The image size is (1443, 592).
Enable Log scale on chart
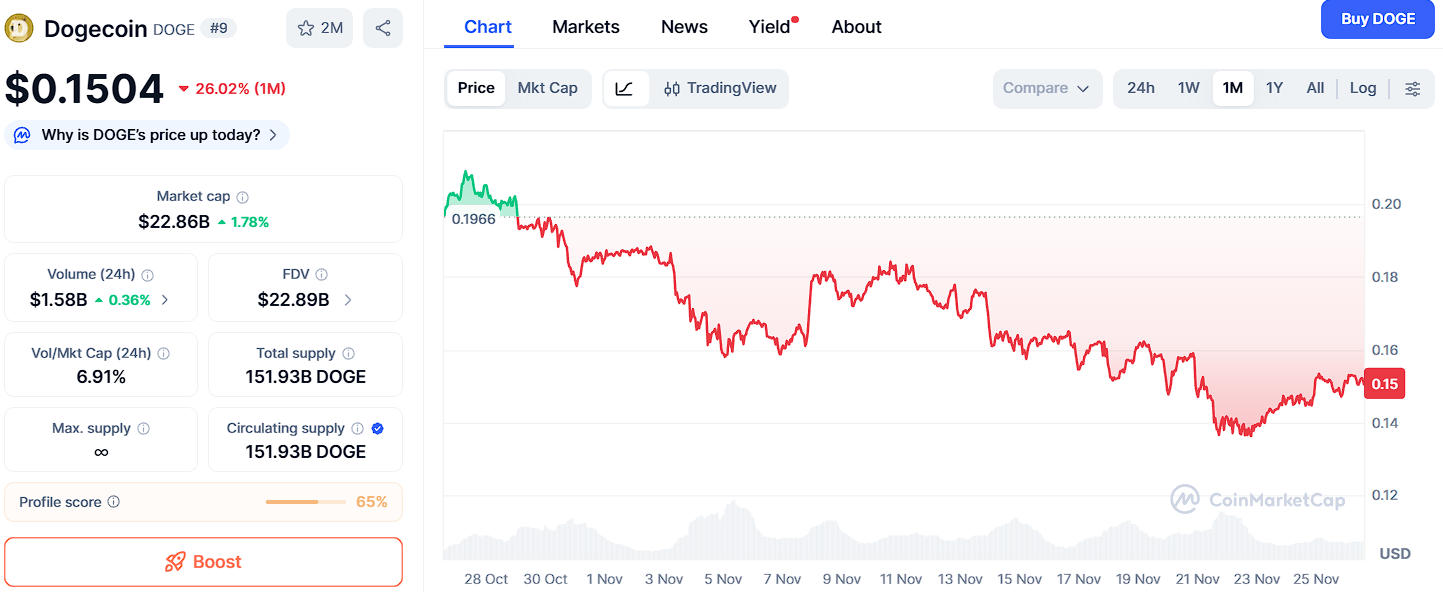[1362, 88]
